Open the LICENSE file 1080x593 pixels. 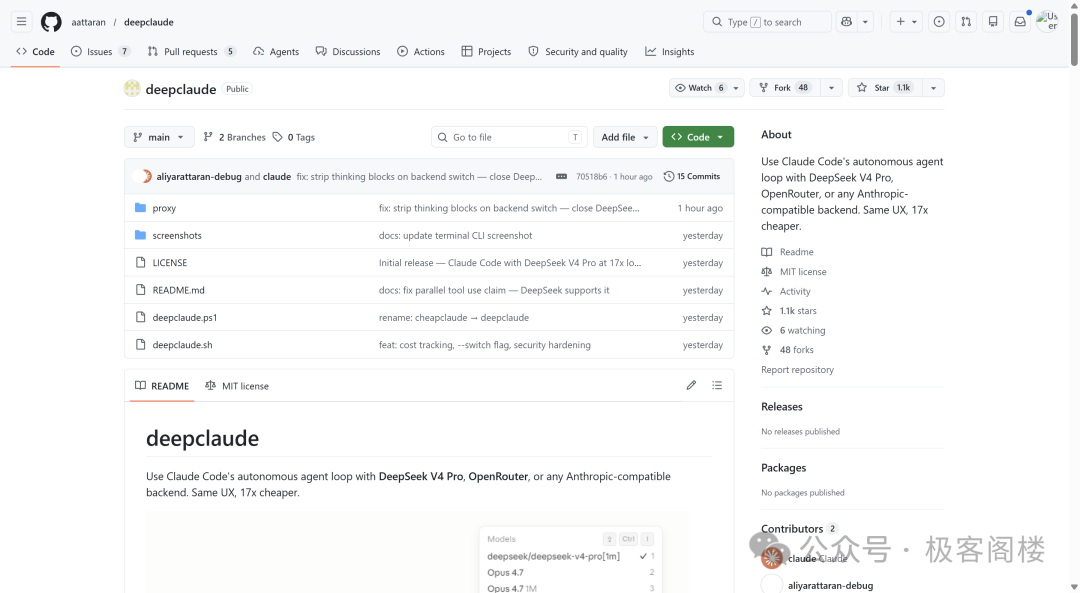tap(169, 263)
